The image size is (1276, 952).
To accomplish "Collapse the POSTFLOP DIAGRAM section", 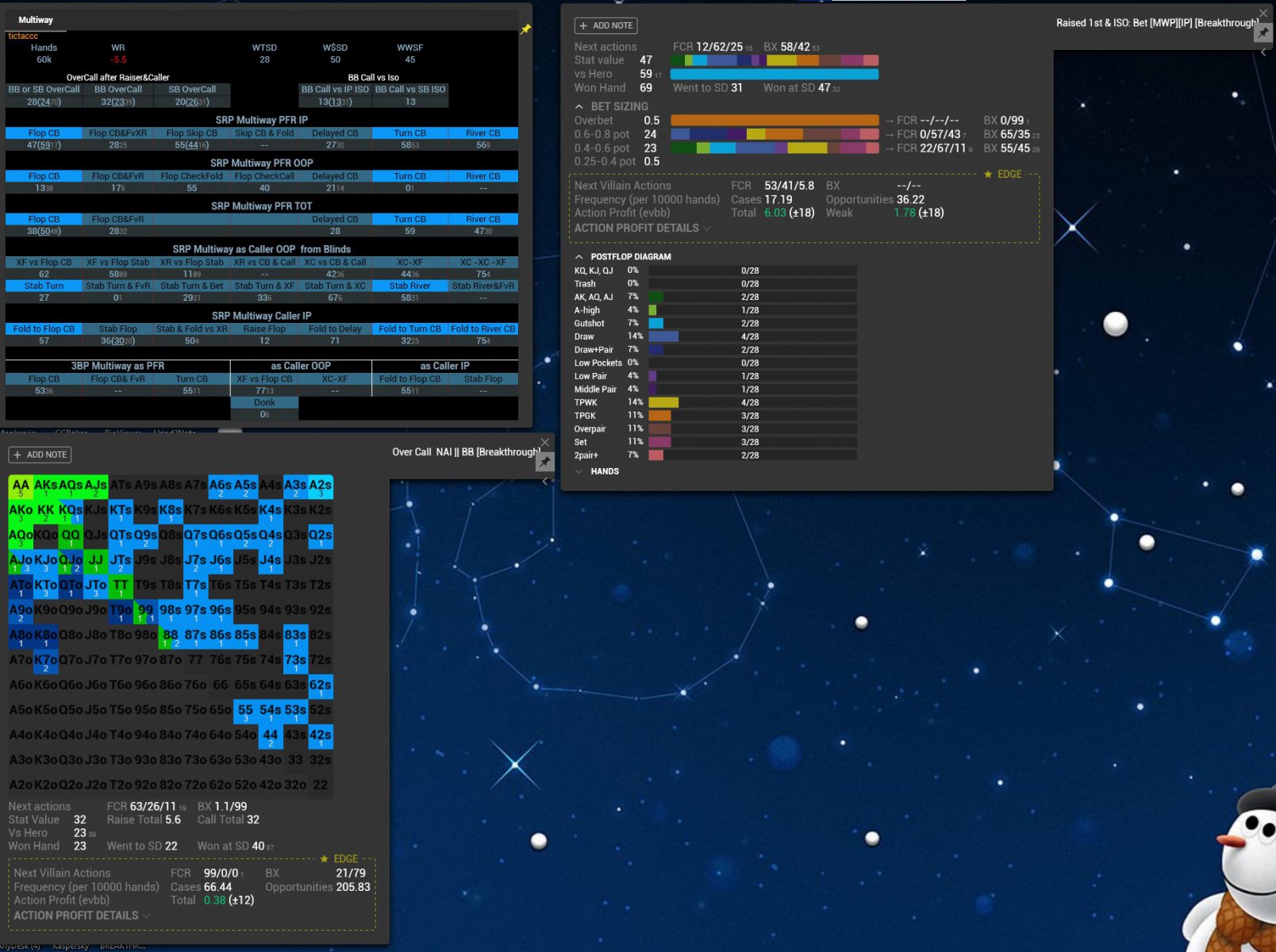I will click(579, 257).
